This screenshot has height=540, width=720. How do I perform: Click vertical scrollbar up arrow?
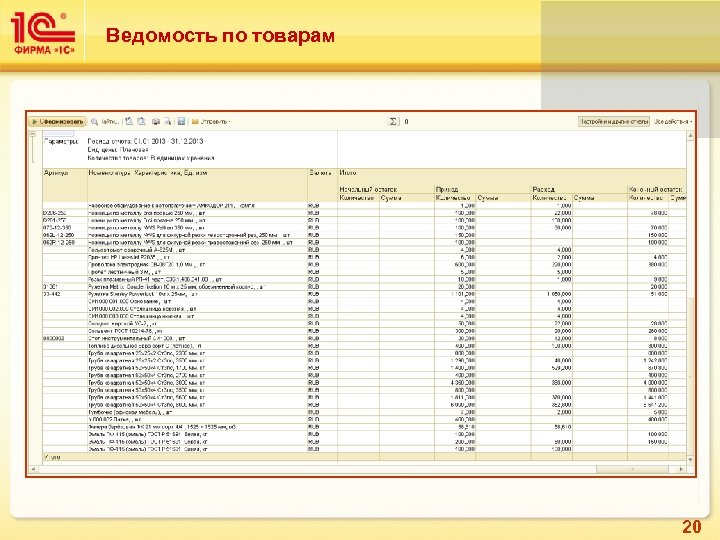(x=690, y=135)
